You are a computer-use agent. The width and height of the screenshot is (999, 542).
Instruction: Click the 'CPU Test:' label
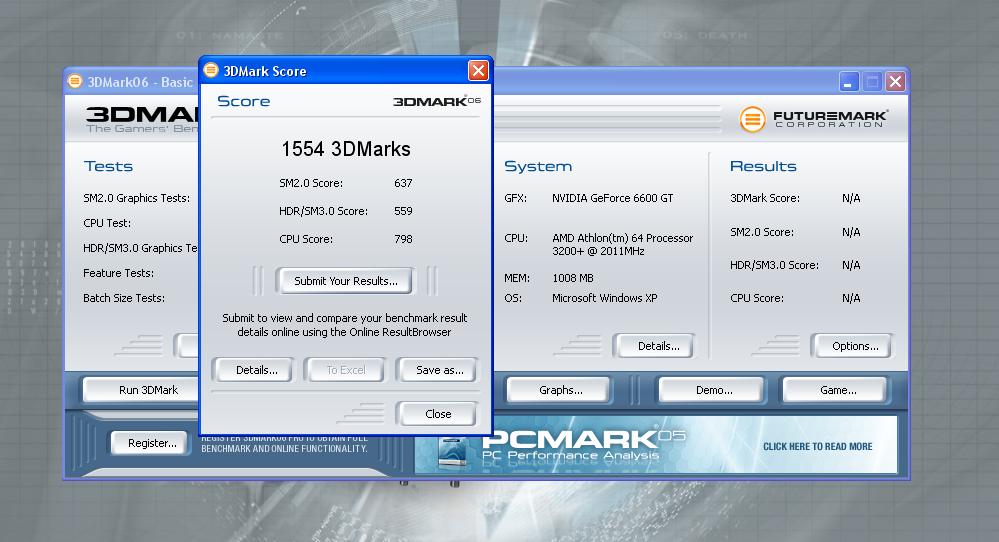click(107, 223)
